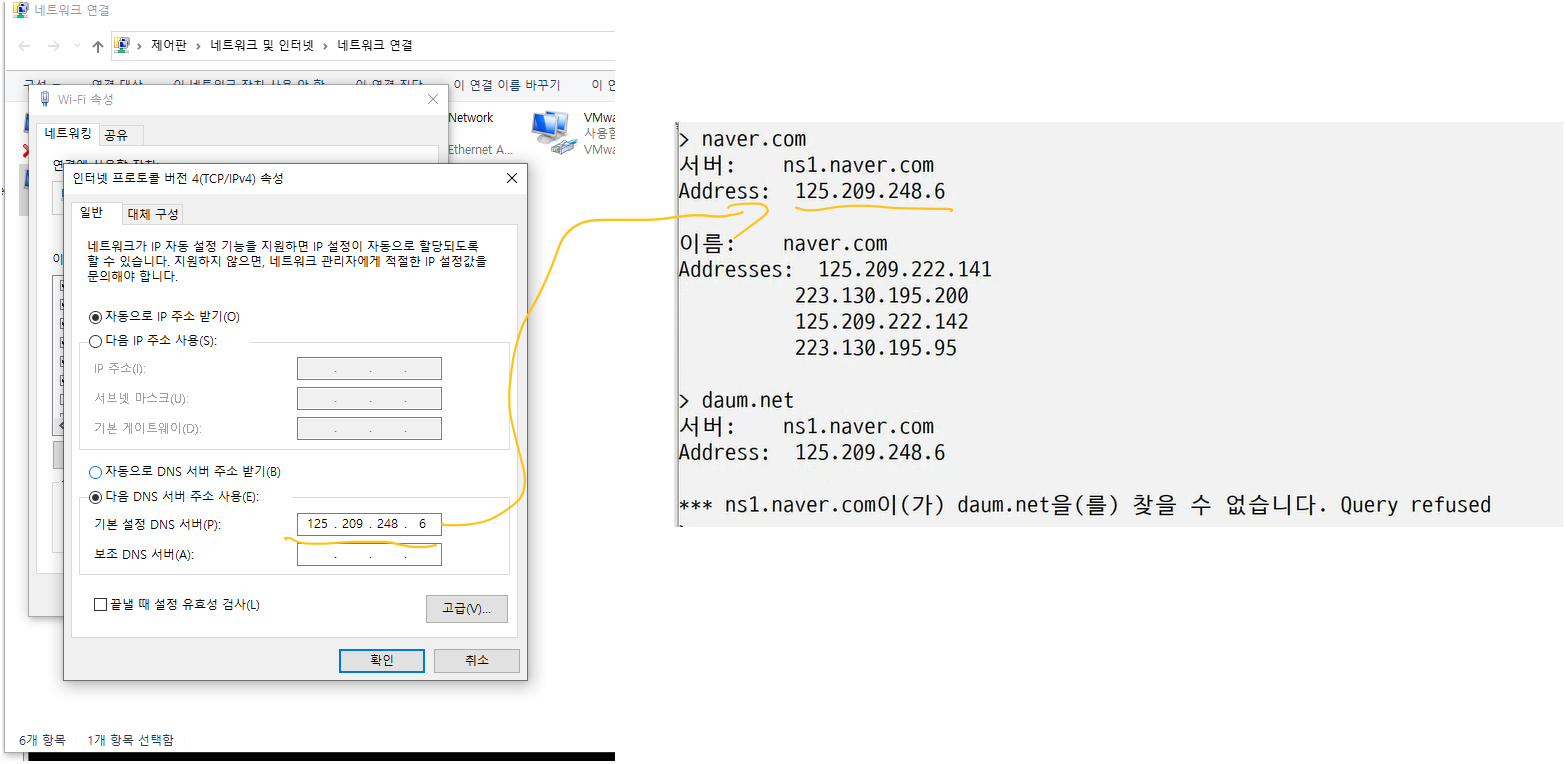Select the 제어판 breadcrumb
The height and width of the screenshot is (764, 1566).
point(169,46)
